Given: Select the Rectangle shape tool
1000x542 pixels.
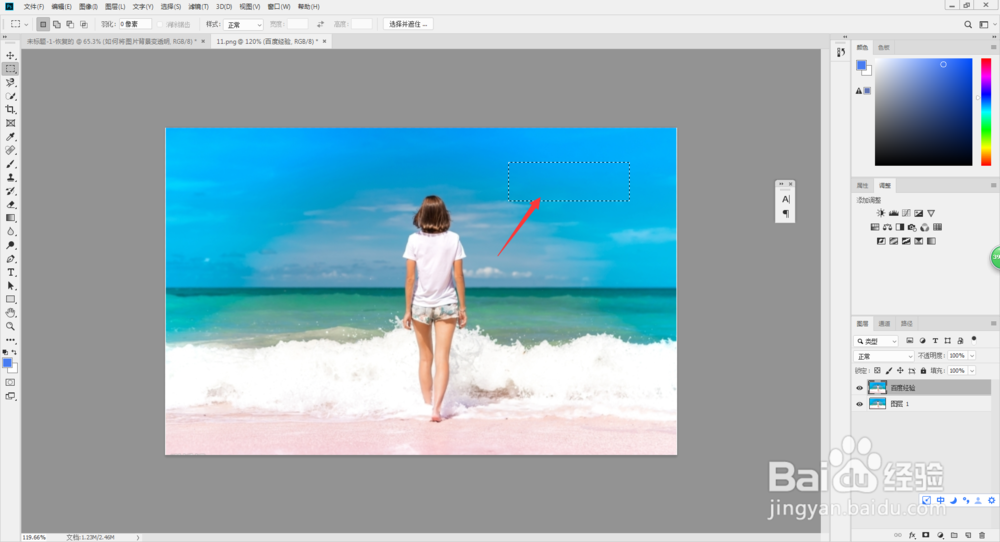Looking at the screenshot, I should click(10, 299).
